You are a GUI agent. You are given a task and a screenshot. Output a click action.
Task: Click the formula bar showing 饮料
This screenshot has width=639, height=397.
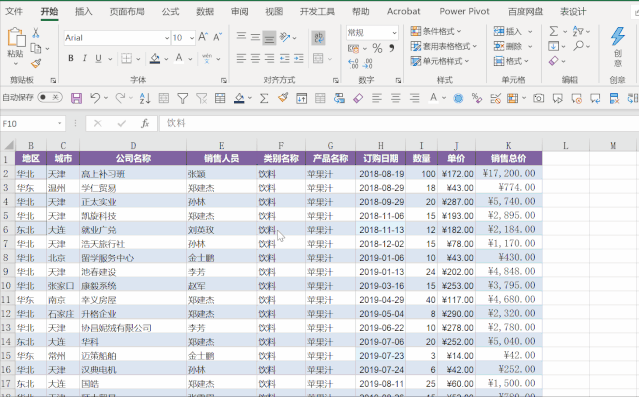click(399, 123)
